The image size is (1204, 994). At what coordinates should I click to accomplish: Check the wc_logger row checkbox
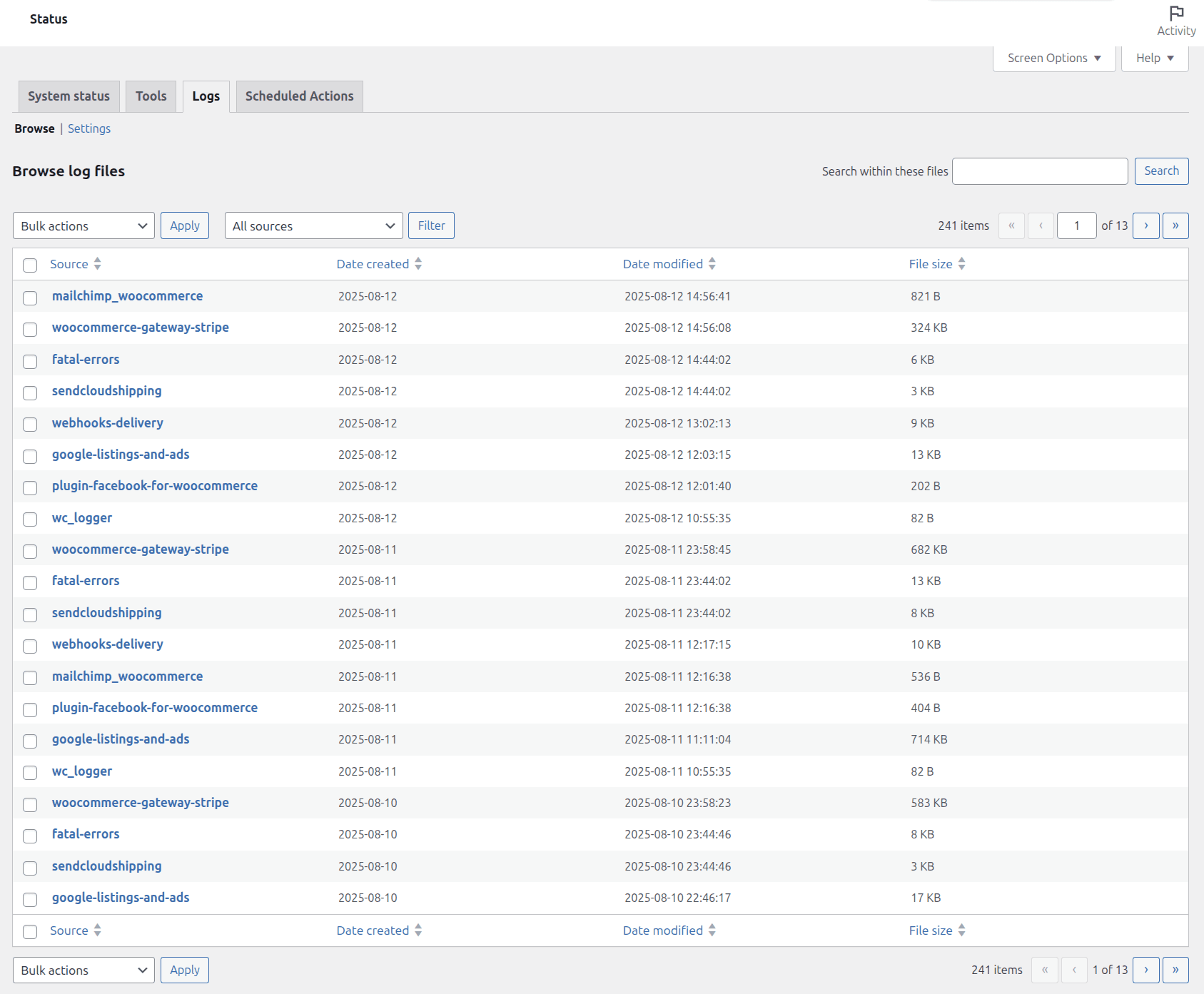coord(29,519)
